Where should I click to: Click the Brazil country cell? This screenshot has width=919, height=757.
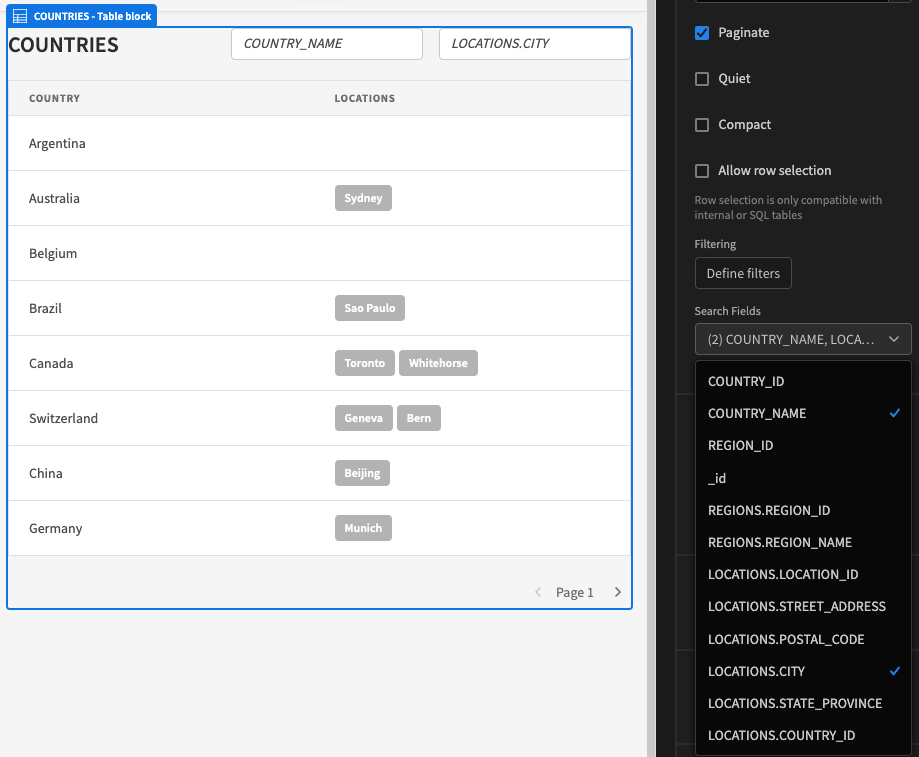46,308
